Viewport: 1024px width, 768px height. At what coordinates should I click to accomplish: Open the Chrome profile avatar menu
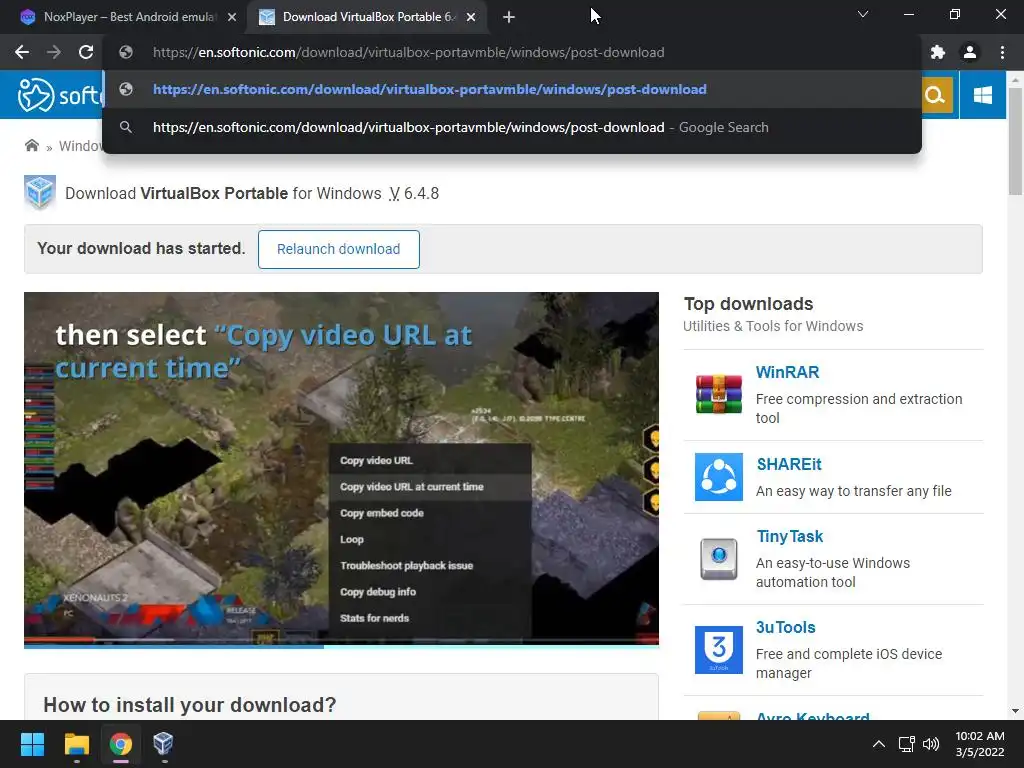pos(970,52)
